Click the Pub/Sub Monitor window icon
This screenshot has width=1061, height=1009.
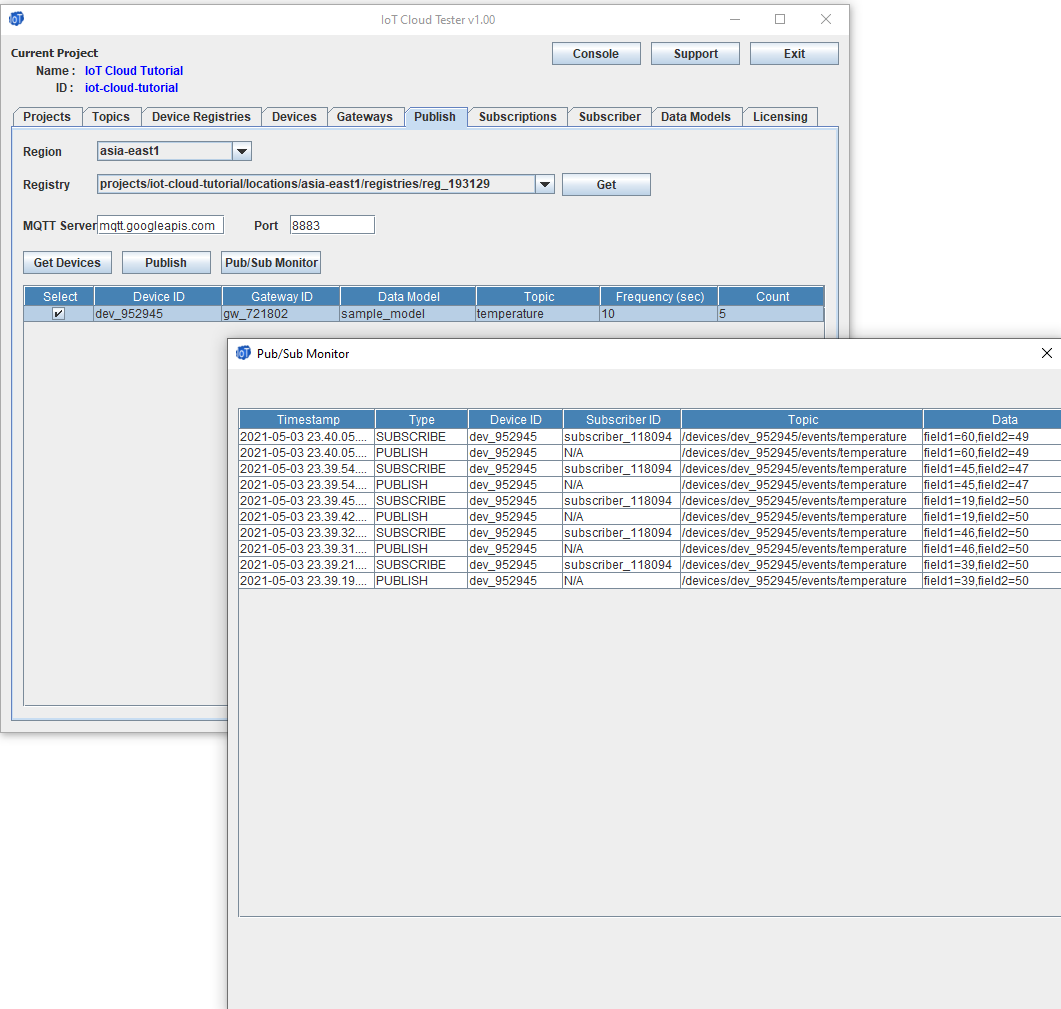[243, 353]
